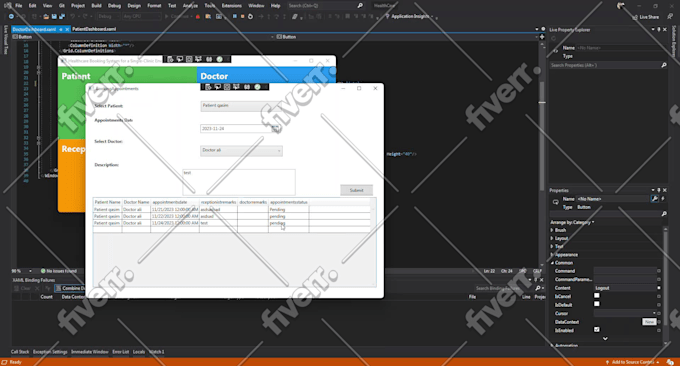
Task: Click the green checkmark in the Assign Appointments debug toolbar
Action: tap(257, 87)
